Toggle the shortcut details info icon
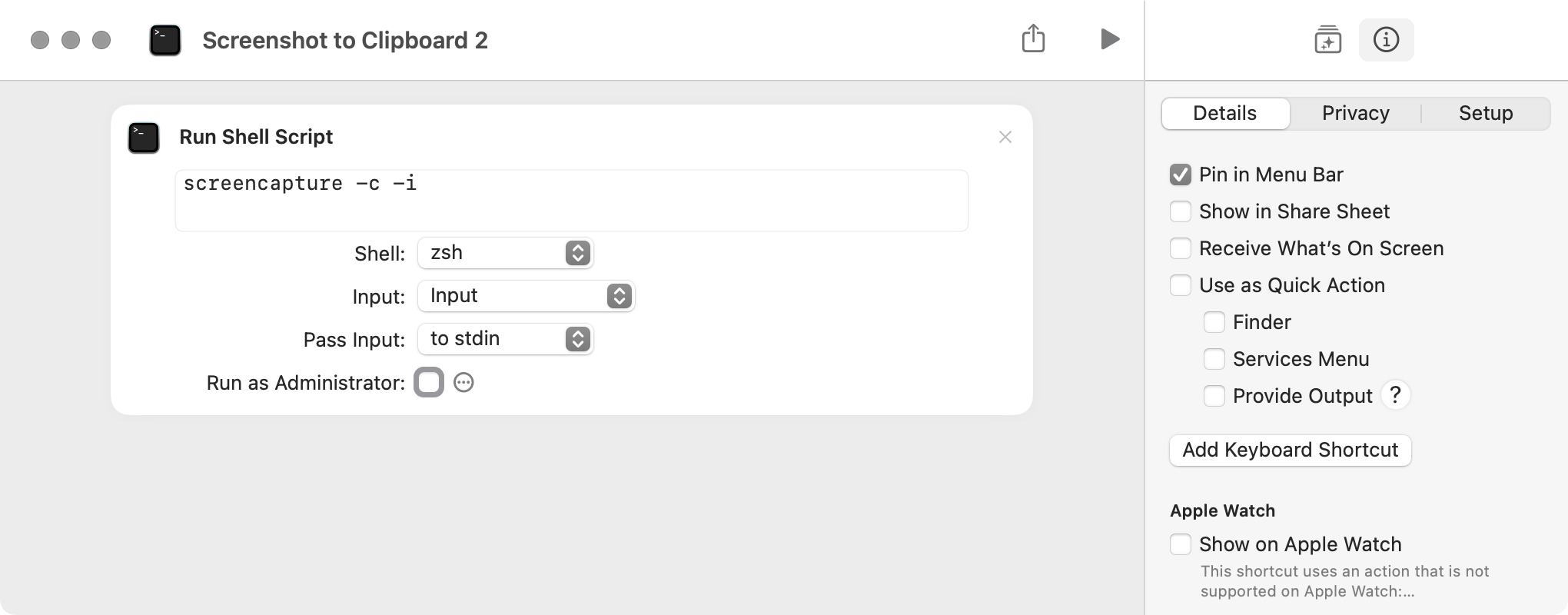The image size is (1568, 615). coord(1386,39)
